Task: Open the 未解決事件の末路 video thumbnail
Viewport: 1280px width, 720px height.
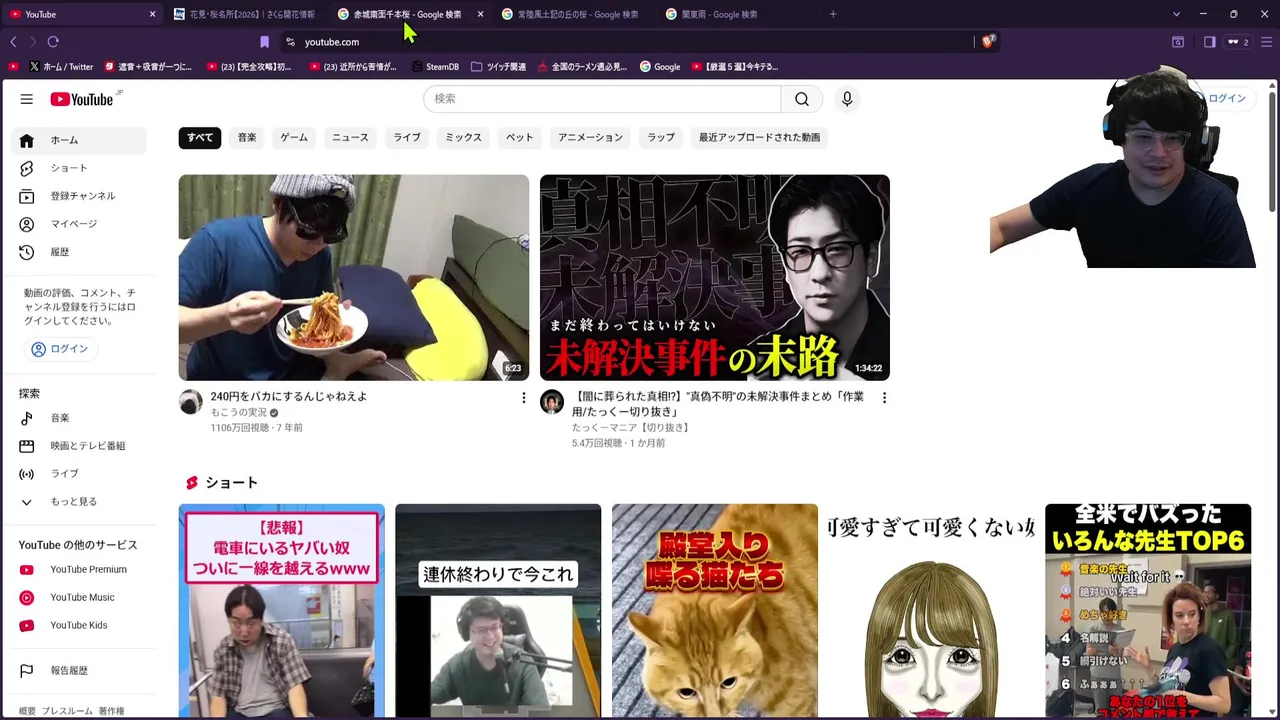Action: click(x=715, y=278)
